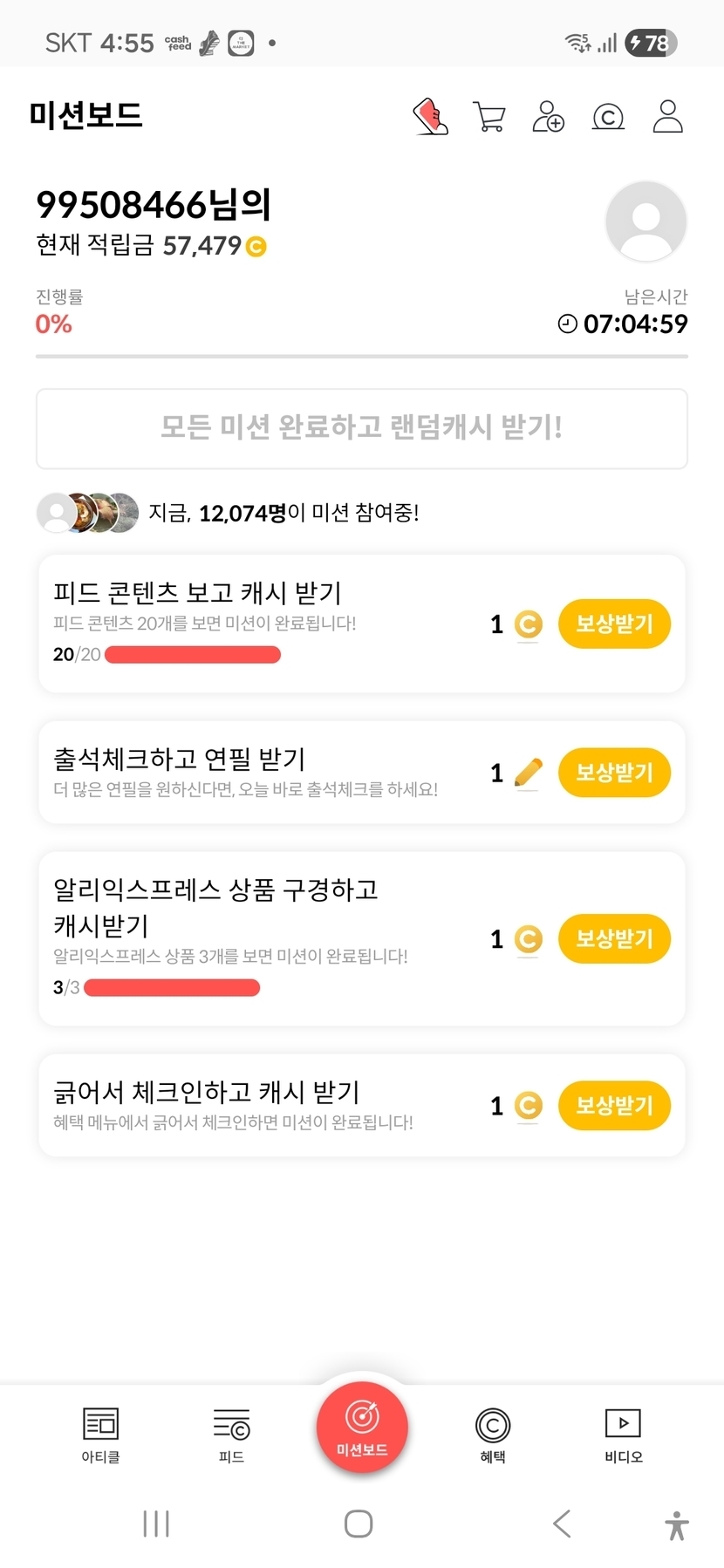Image resolution: width=724 pixels, height=1568 pixels.
Task: Tap the participant avatars group
Action: pyautogui.click(x=87, y=513)
